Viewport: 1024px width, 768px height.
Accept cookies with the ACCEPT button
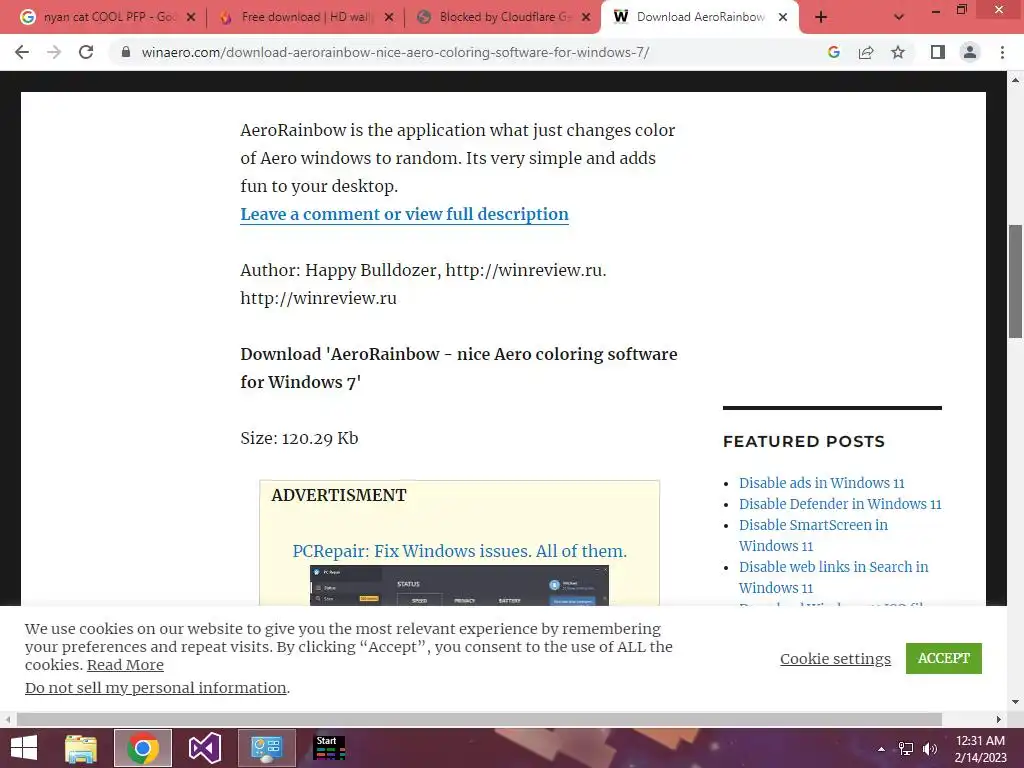(944, 658)
